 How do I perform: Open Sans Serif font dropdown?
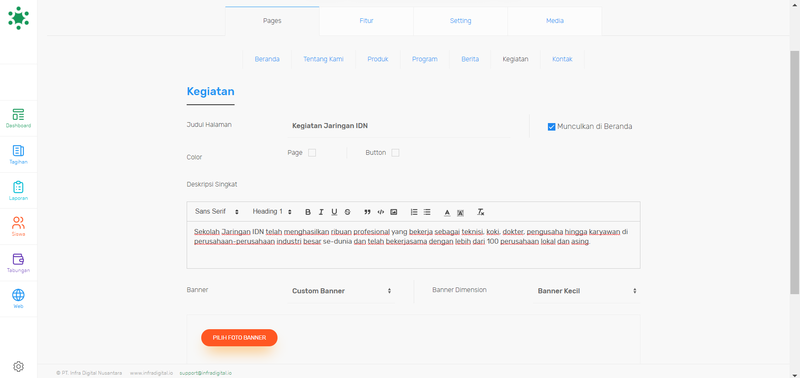(217, 212)
